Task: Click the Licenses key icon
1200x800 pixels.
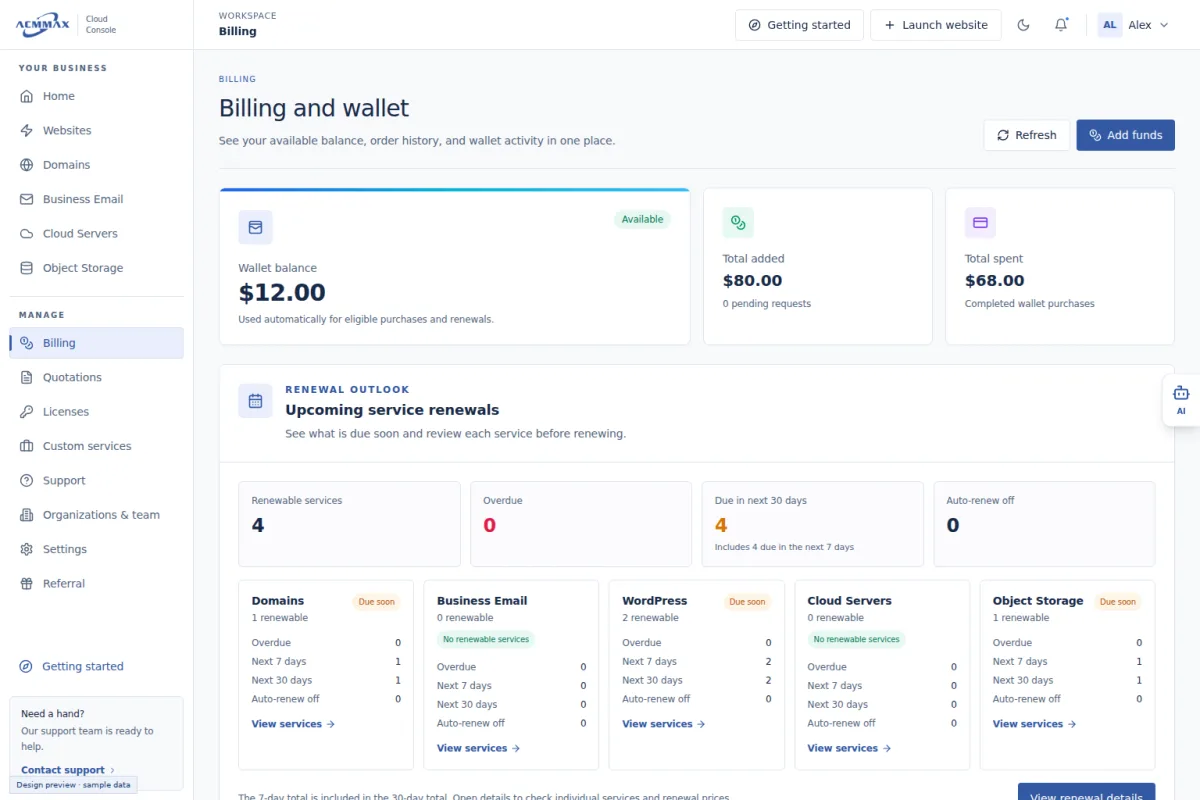Action: [27, 412]
